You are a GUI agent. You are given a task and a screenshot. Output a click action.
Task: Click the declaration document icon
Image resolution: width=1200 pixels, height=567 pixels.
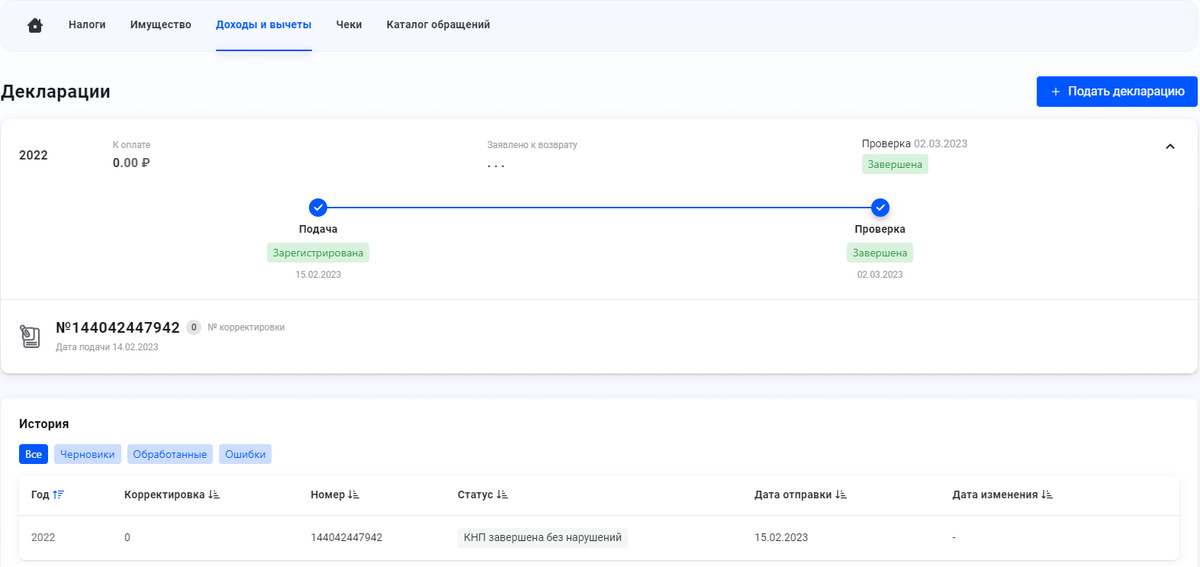(x=31, y=337)
